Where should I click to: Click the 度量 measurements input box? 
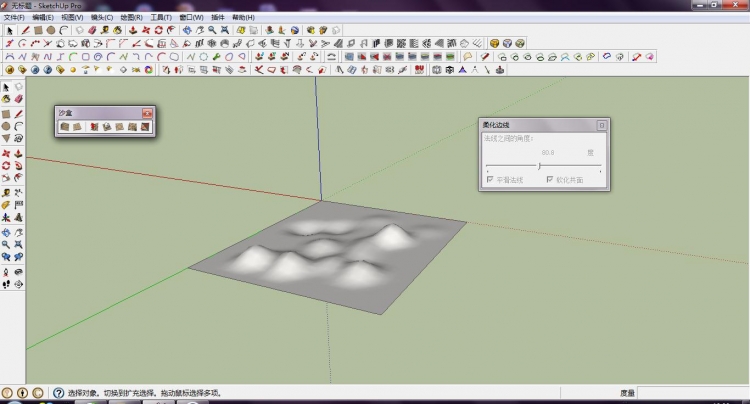693,393
